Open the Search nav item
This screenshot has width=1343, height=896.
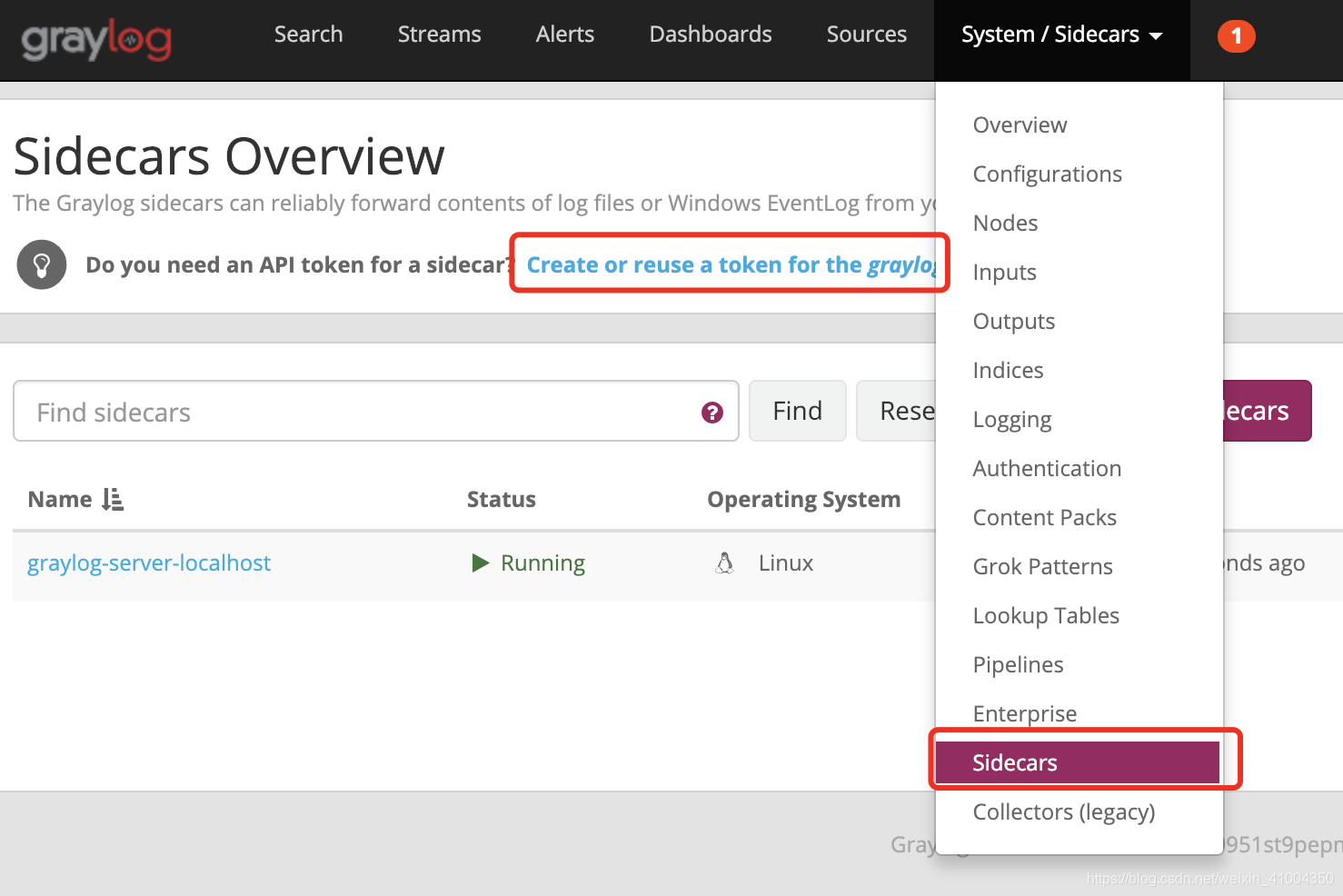pos(309,35)
